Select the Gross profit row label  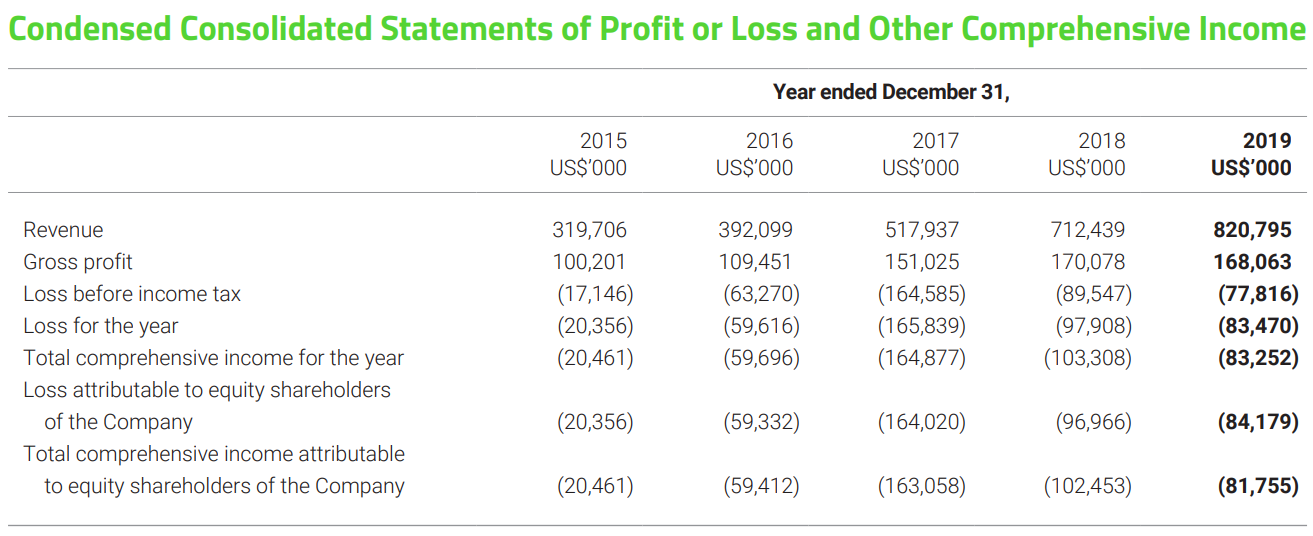tap(78, 262)
